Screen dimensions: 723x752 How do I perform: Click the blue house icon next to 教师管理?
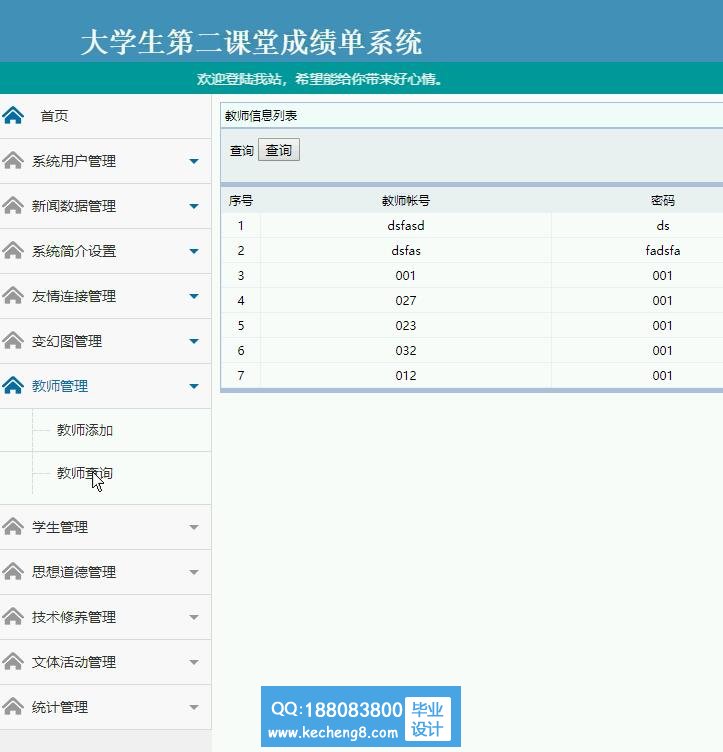pos(13,386)
